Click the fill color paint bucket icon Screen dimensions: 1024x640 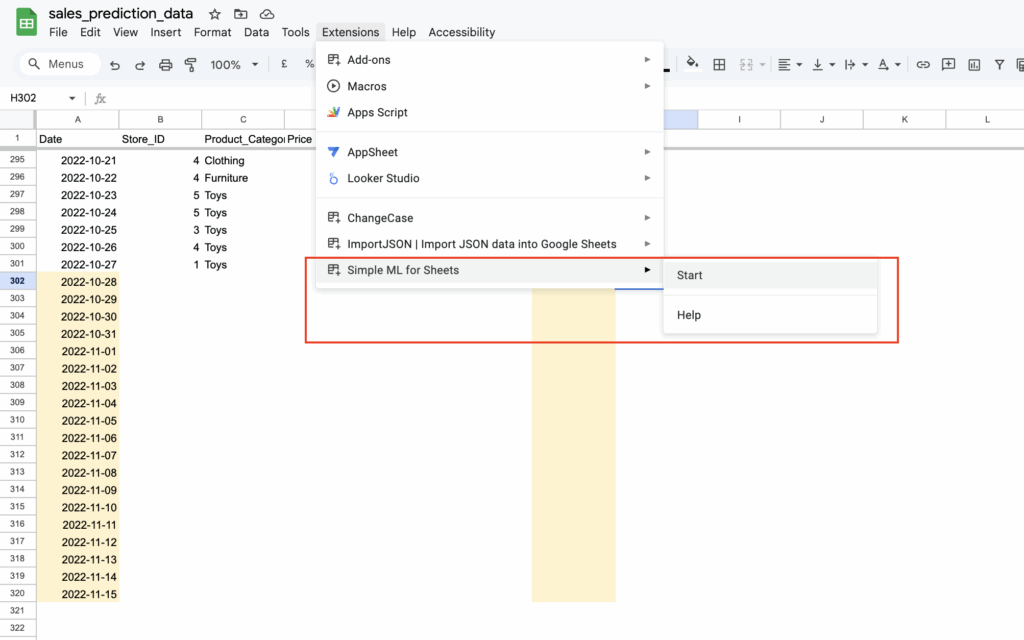(691, 64)
